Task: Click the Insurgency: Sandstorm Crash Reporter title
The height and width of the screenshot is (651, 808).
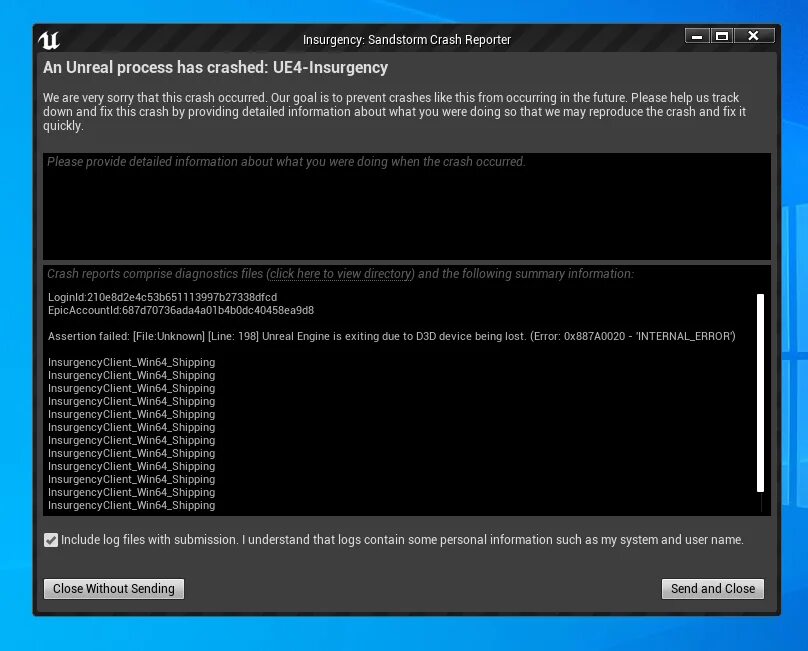Action: 407,40
